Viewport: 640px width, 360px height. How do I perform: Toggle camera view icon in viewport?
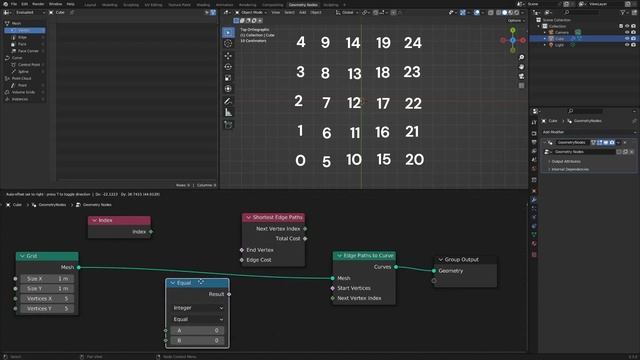pyautogui.click(x=521, y=76)
